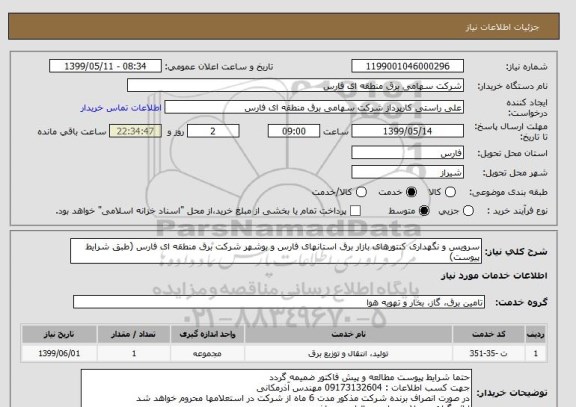This screenshot has height=407, width=576.
Task: Choose the متوسط purchase type radio
Action: point(424,211)
